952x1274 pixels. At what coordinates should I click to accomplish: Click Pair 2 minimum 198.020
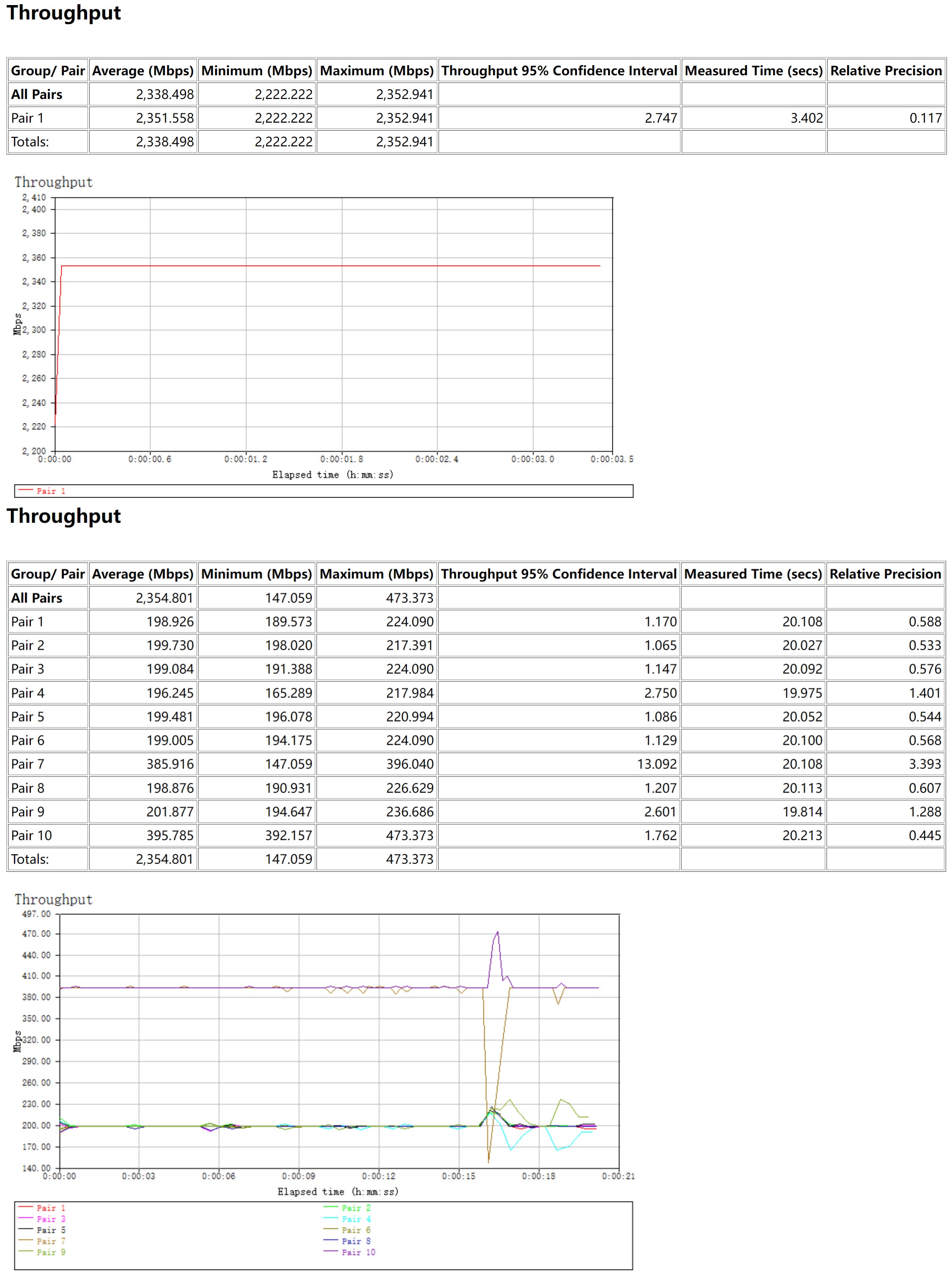(x=288, y=645)
